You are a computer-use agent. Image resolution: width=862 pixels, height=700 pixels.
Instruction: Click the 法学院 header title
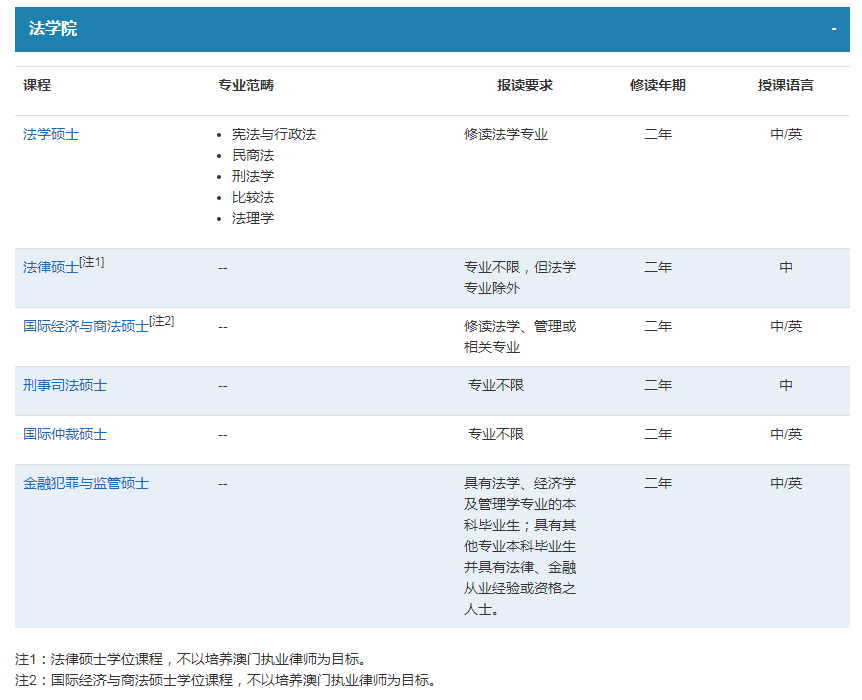coord(53,29)
